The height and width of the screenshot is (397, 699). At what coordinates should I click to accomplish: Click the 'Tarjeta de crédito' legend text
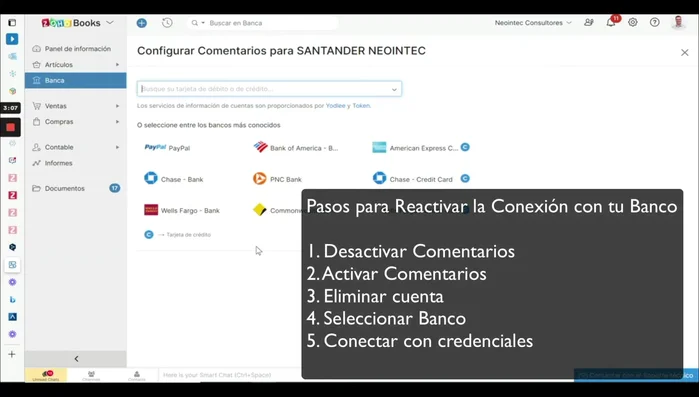tap(188, 235)
